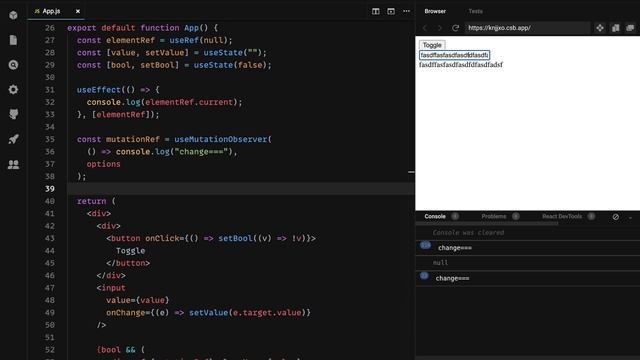Click the count badge above null entry
This screenshot has height=360, width=640.
coord(425,245)
